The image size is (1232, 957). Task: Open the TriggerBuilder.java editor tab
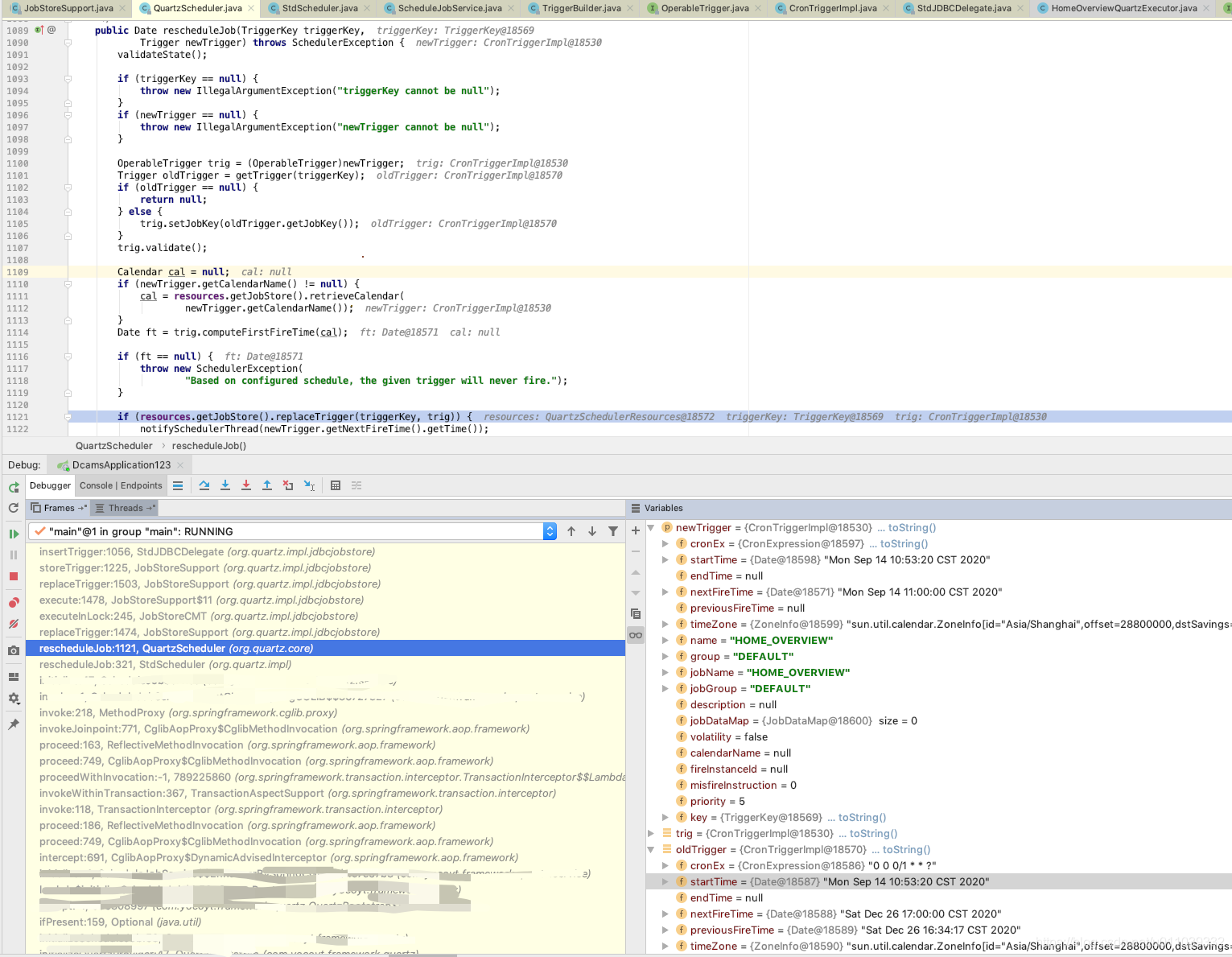[581, 8]
